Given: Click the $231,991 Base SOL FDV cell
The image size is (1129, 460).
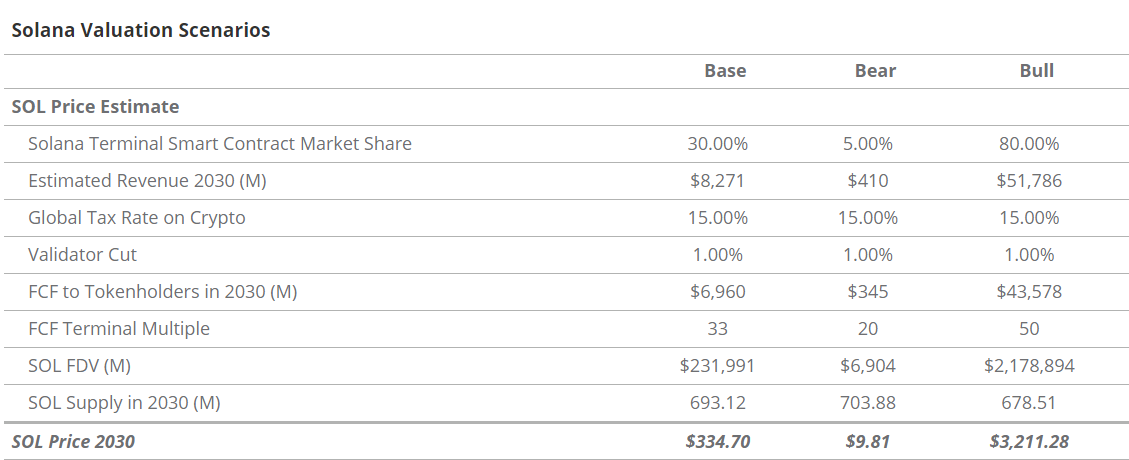Looking at the screenshot, I should [717, 366].
